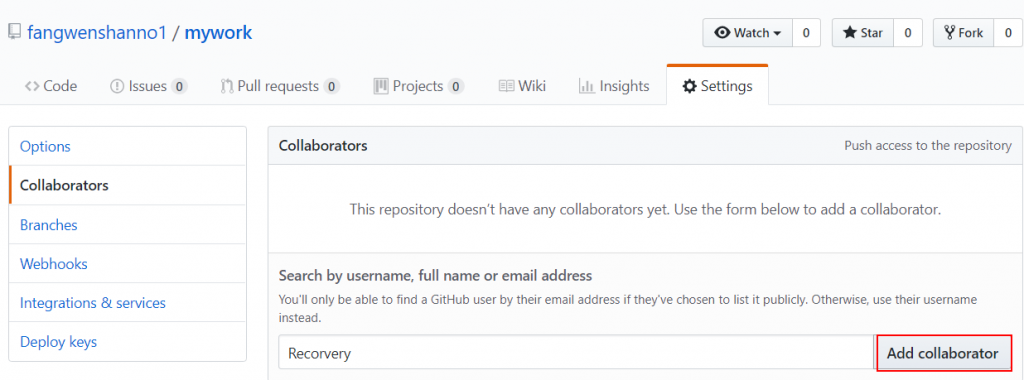Open the Projects tab
1024x380 pixels.
click(419, 86)
